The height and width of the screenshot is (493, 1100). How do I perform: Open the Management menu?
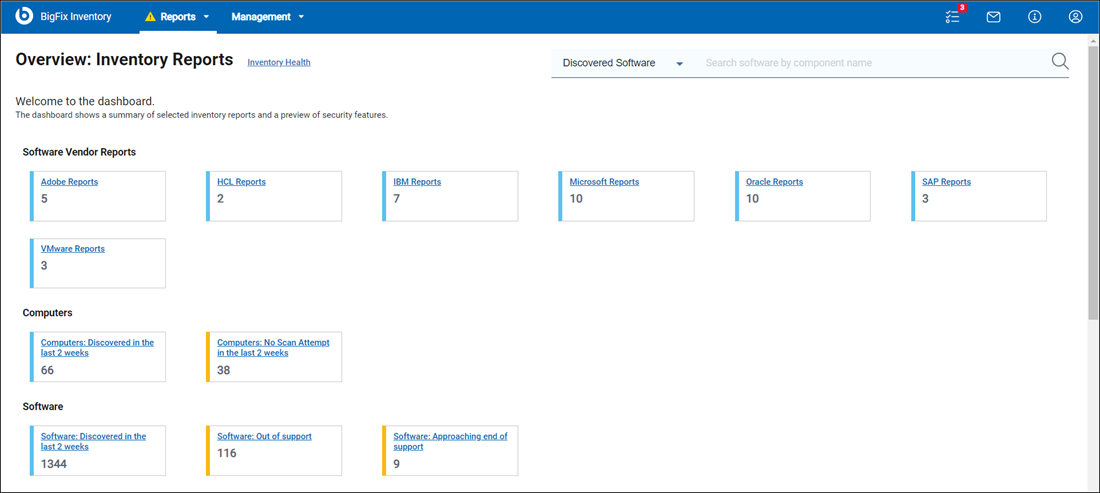(267, 17)
